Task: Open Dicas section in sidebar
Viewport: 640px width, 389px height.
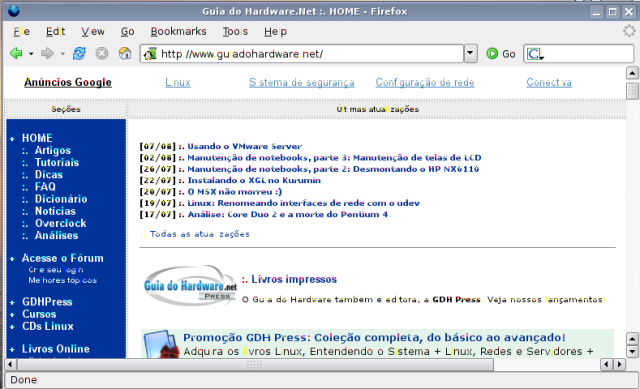Action: coord(49,175)
